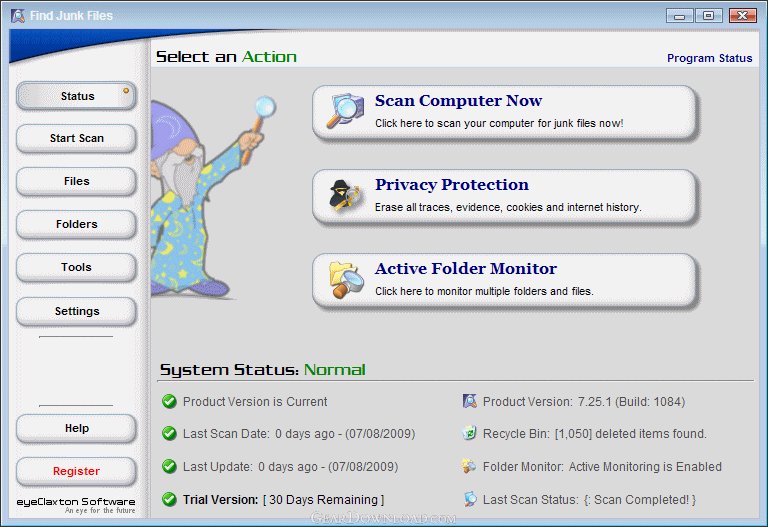Select the Privacy Protection action
The width and height of the screenshot is (768, 527).
point(504,196)
